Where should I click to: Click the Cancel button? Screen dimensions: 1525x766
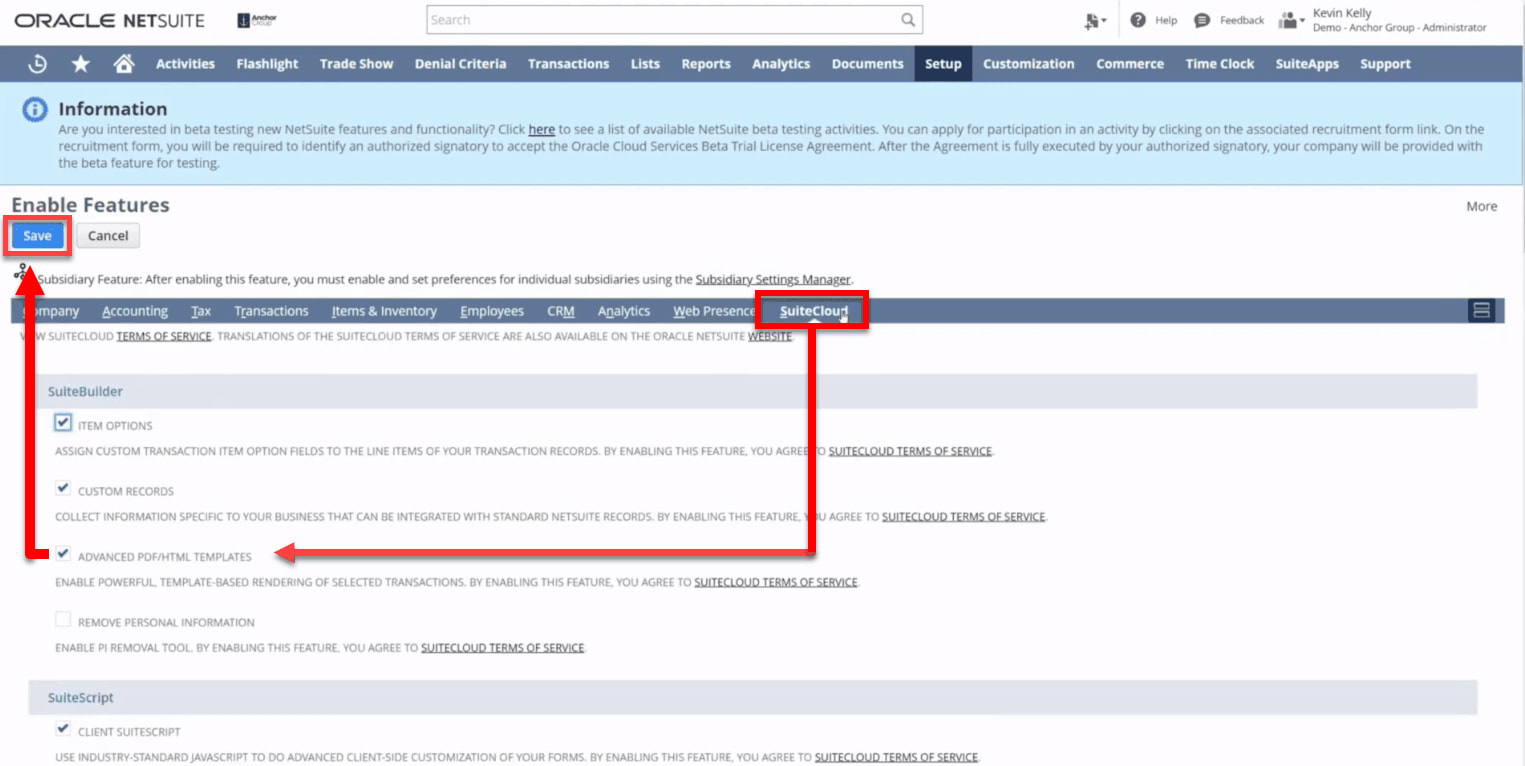[108, 236]
